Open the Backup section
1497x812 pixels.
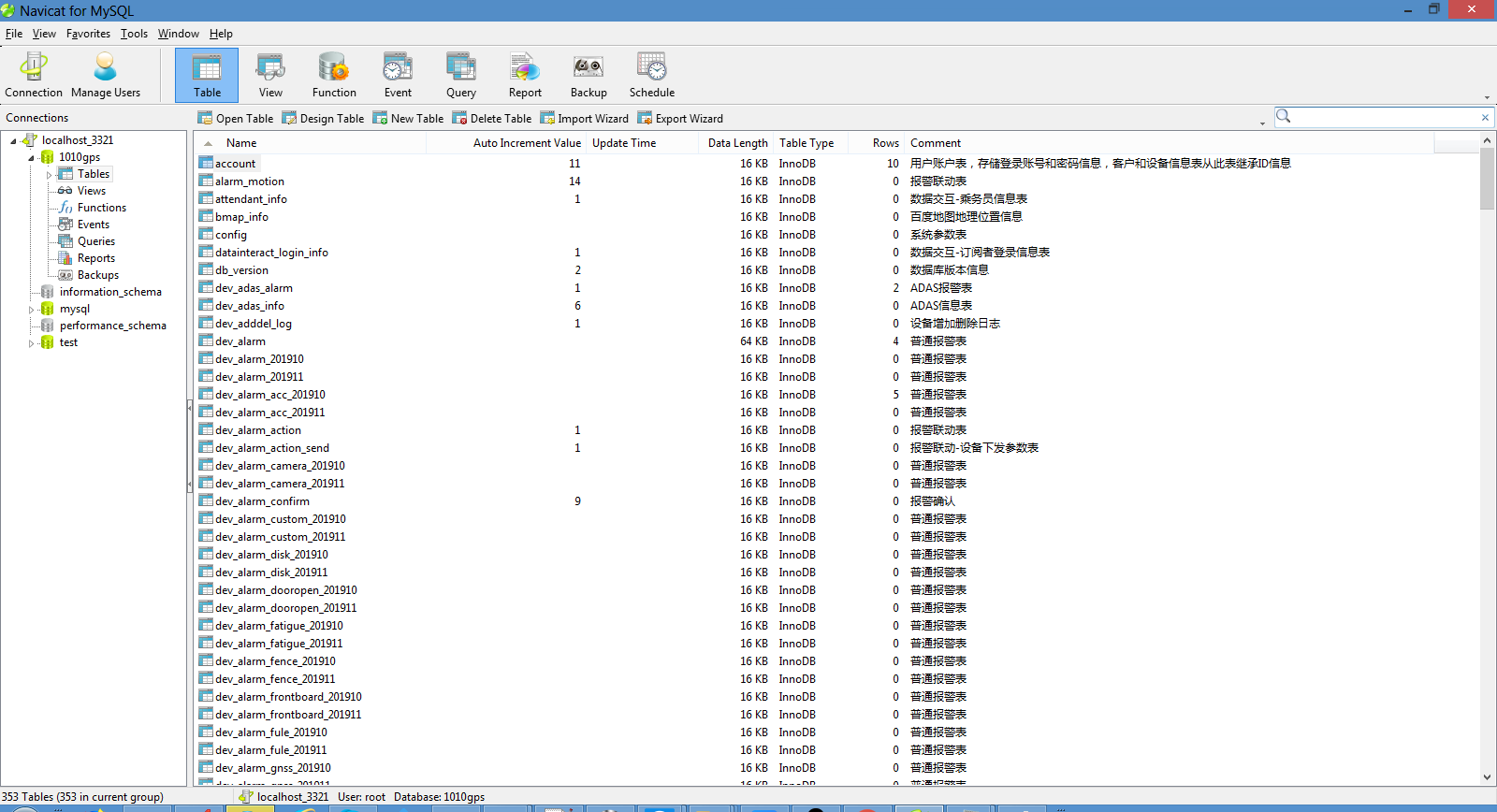coord(589,75)
